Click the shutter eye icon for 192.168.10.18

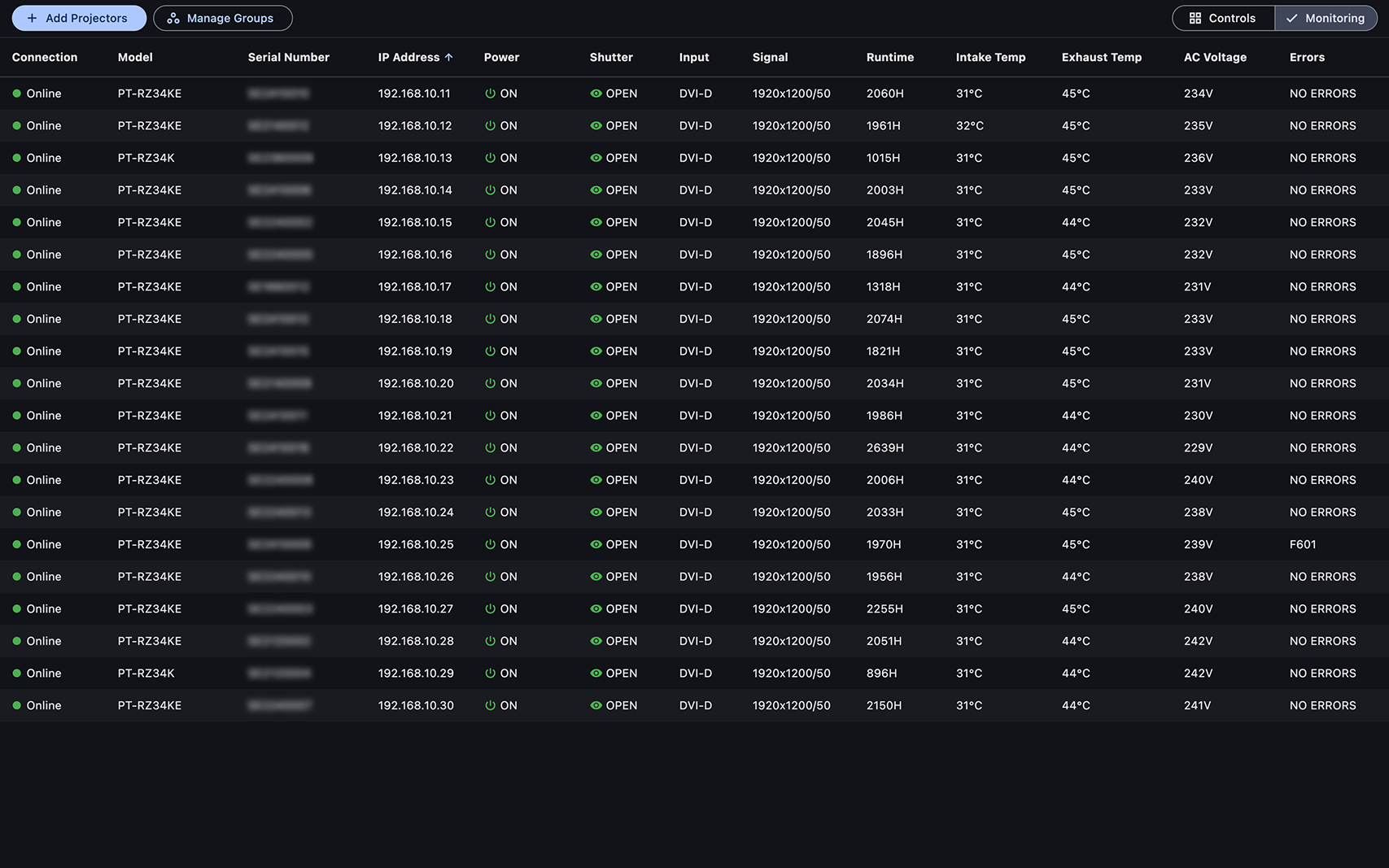(x=596, y=319)
